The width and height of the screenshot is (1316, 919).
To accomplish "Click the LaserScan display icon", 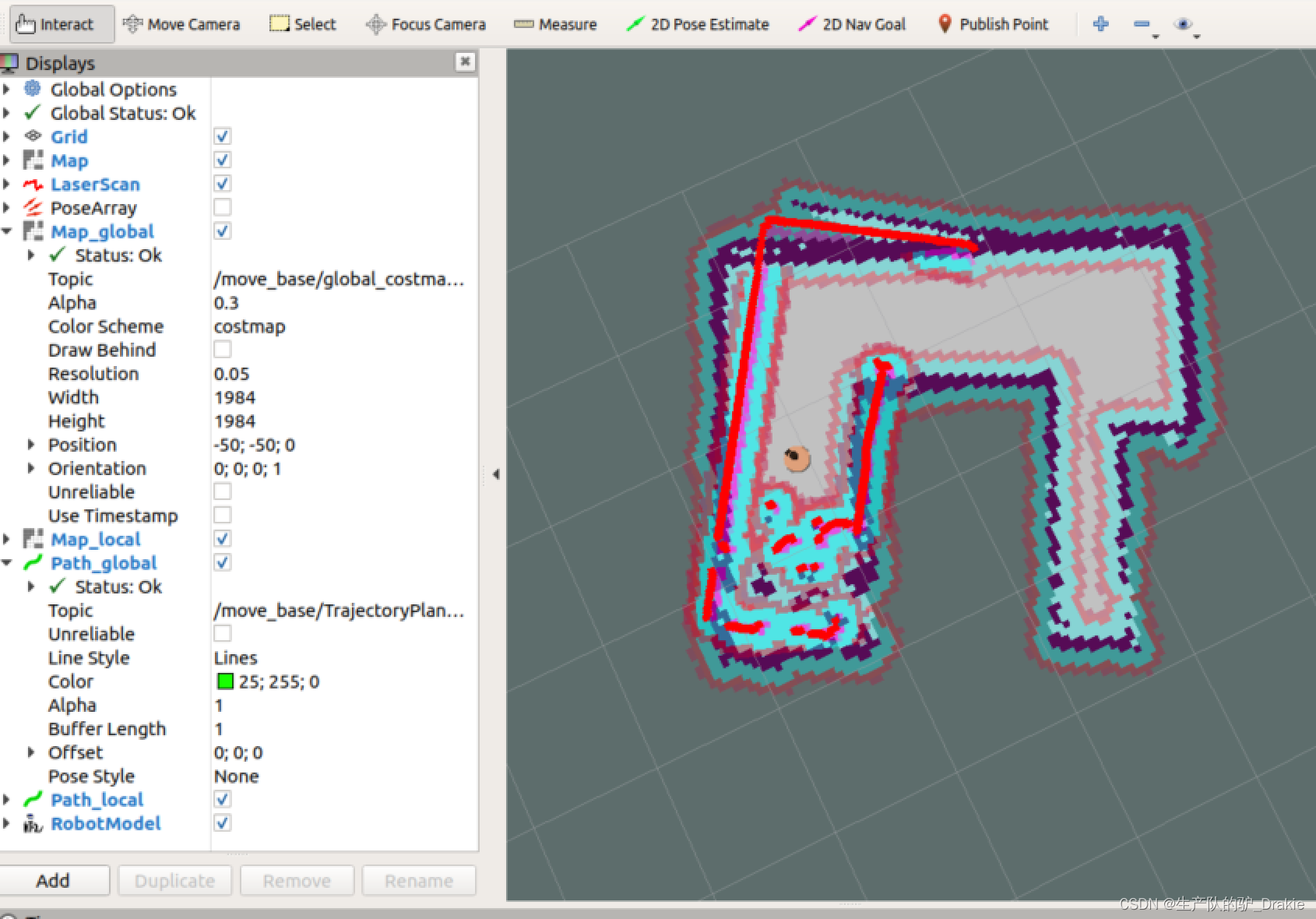I will click(32, 184).
